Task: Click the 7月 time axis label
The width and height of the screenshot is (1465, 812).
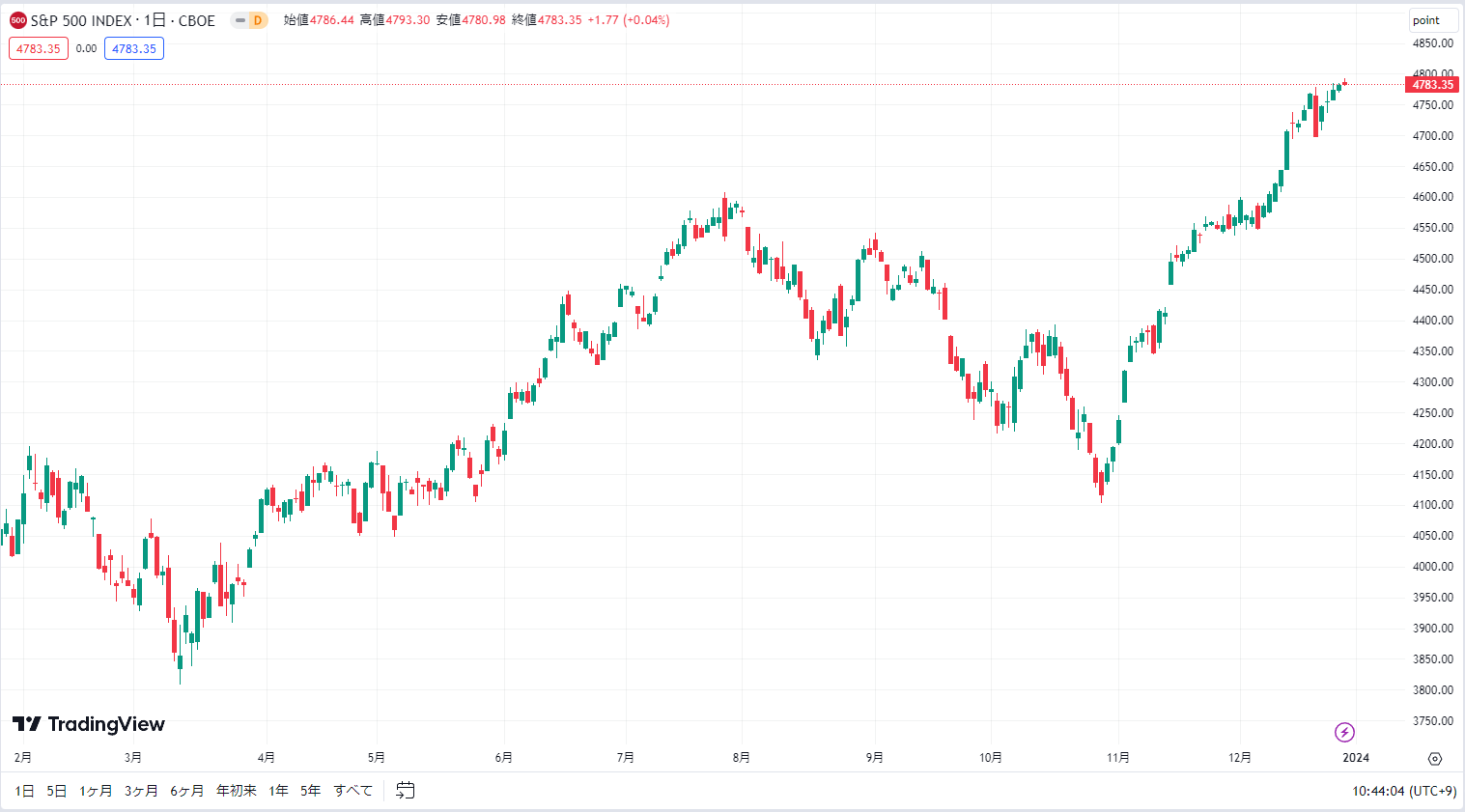Action: (x=626, y=758)
